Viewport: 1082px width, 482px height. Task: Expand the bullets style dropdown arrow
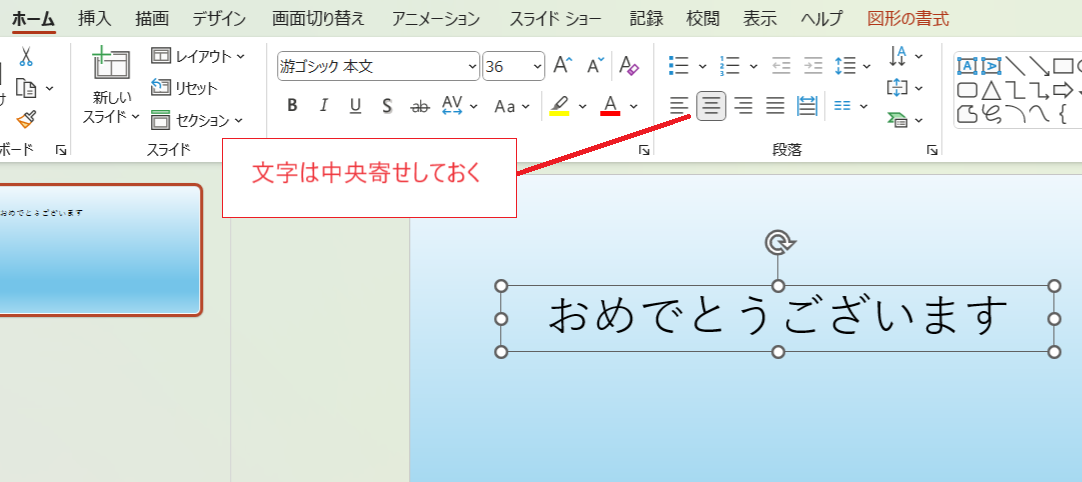coord(702,66)
